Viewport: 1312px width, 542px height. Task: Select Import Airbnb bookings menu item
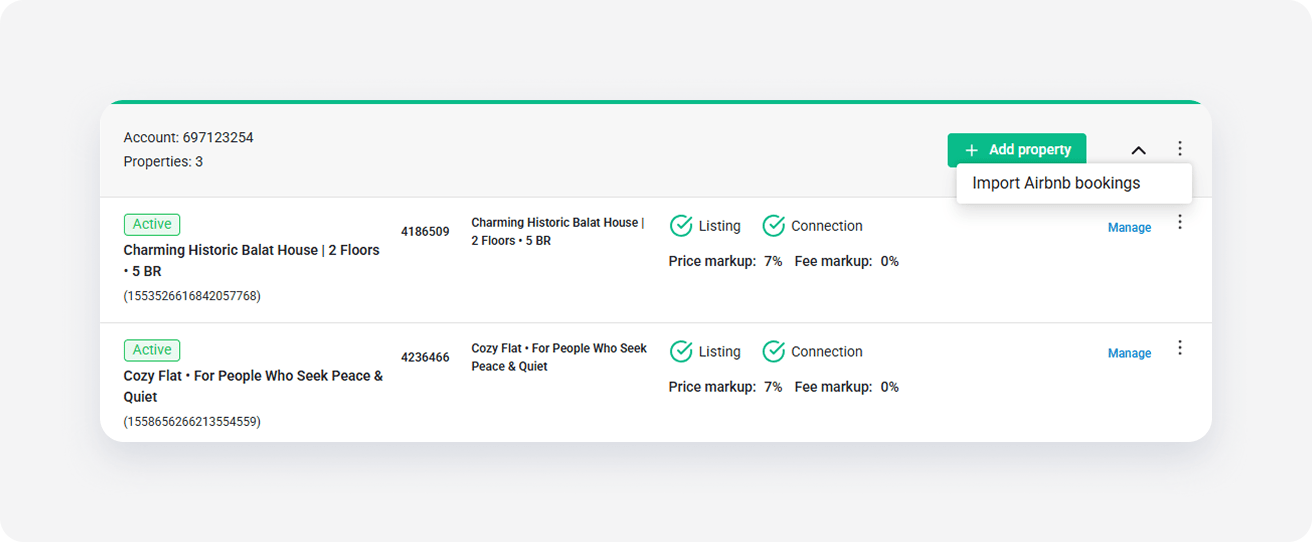click(x=1056, y=184)
